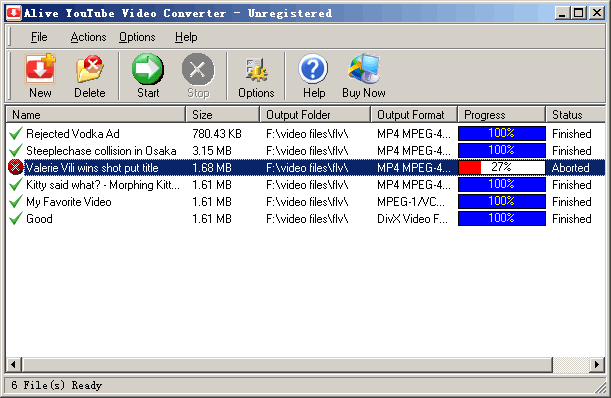This screenshot has height=398, width=611.
Task: Click the New download toolbar icon
Action: coord(41,69)
